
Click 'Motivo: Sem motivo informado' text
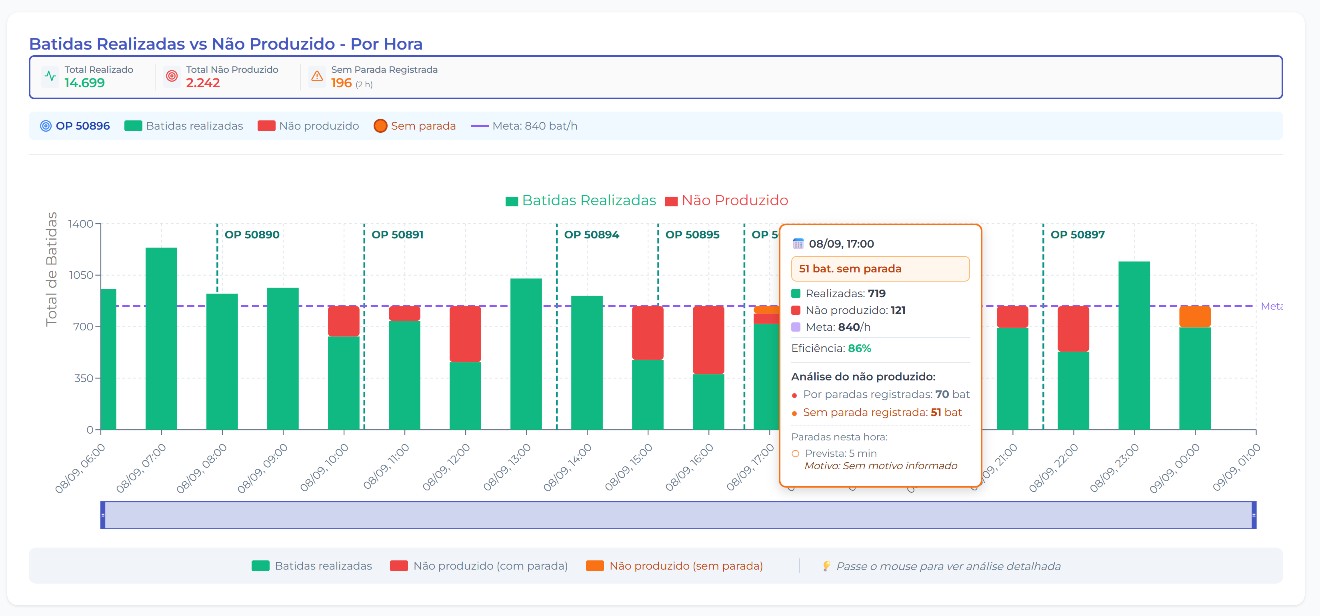coord(880,466)
